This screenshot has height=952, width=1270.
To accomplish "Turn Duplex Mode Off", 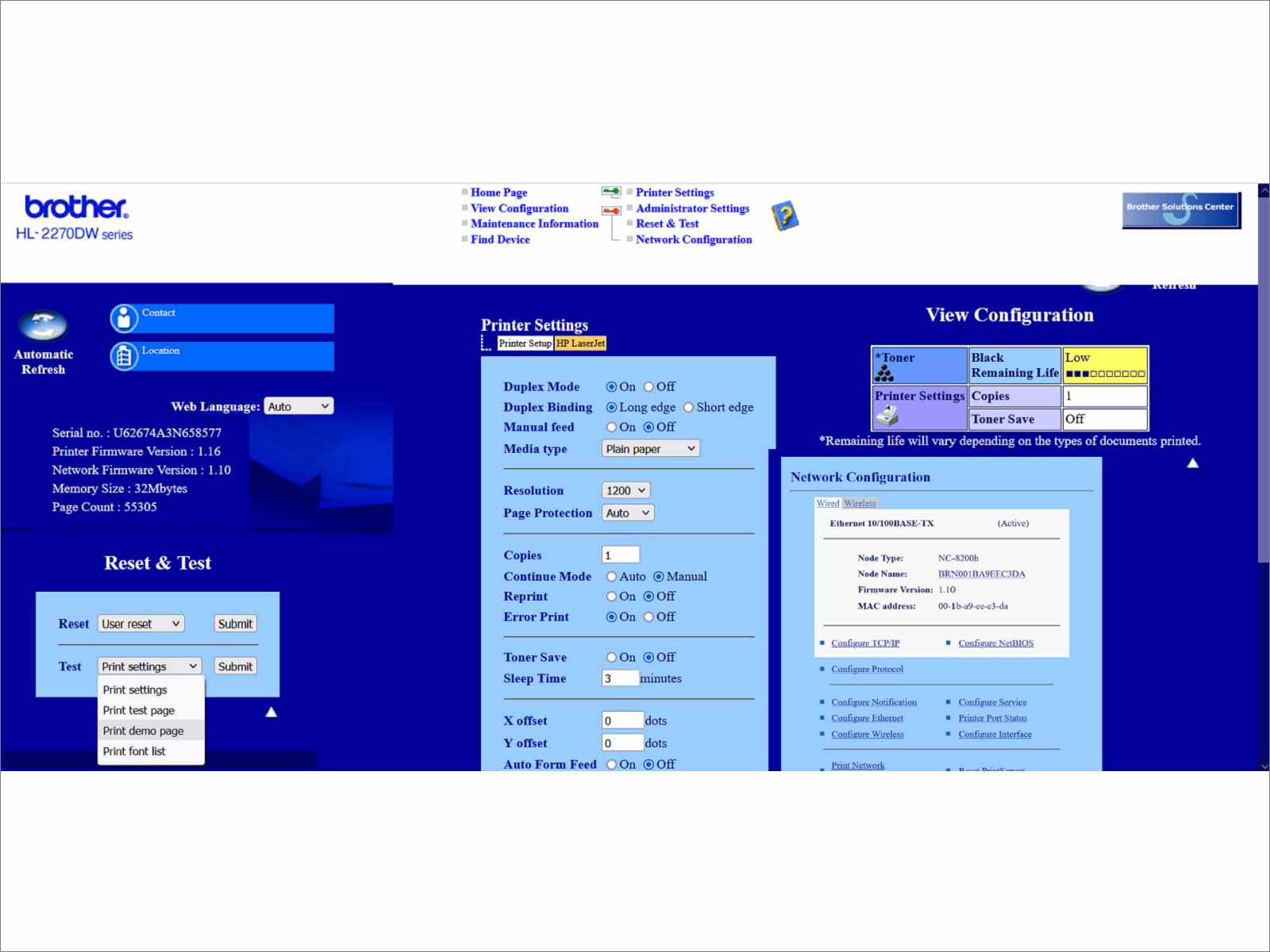I will [648, 387].
